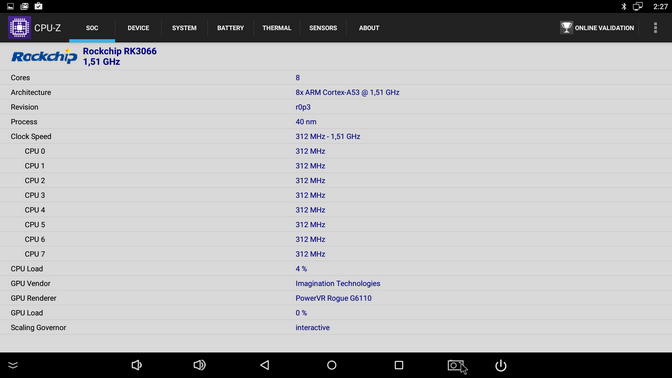Click the 312 MHz - 1,51 GHz value
Image resolution: width=672 pixels, height=378 pixels.
(x=328, y=136)
